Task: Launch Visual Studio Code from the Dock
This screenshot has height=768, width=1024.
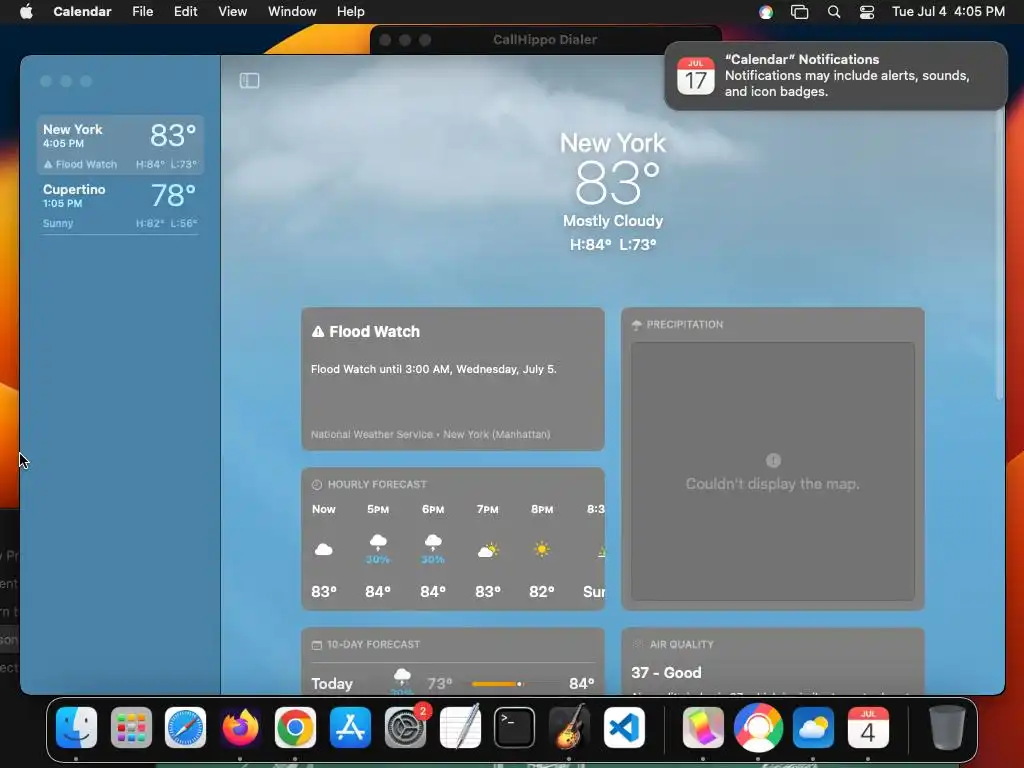Action: coord(624,727)
